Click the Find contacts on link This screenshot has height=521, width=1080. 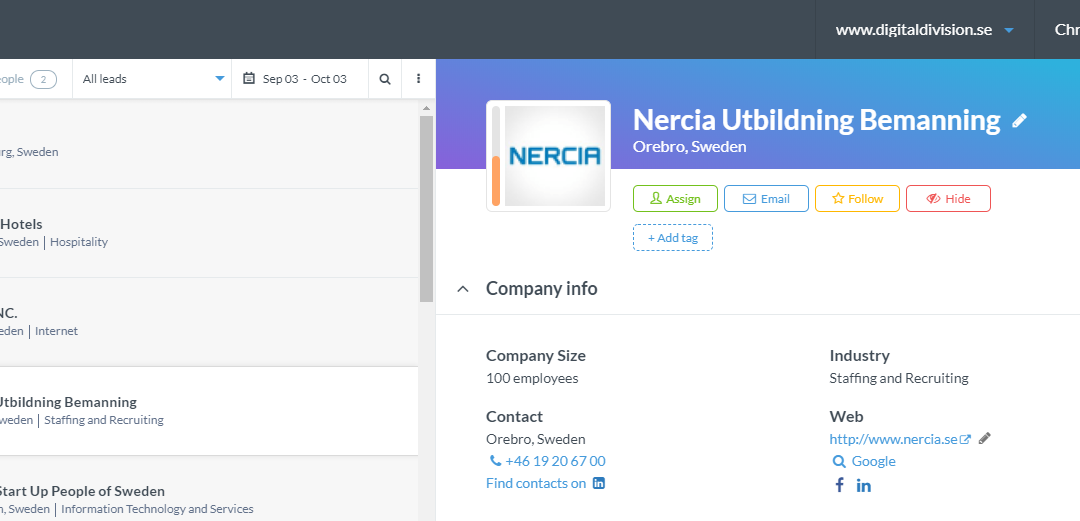click(x=536, y=483)
